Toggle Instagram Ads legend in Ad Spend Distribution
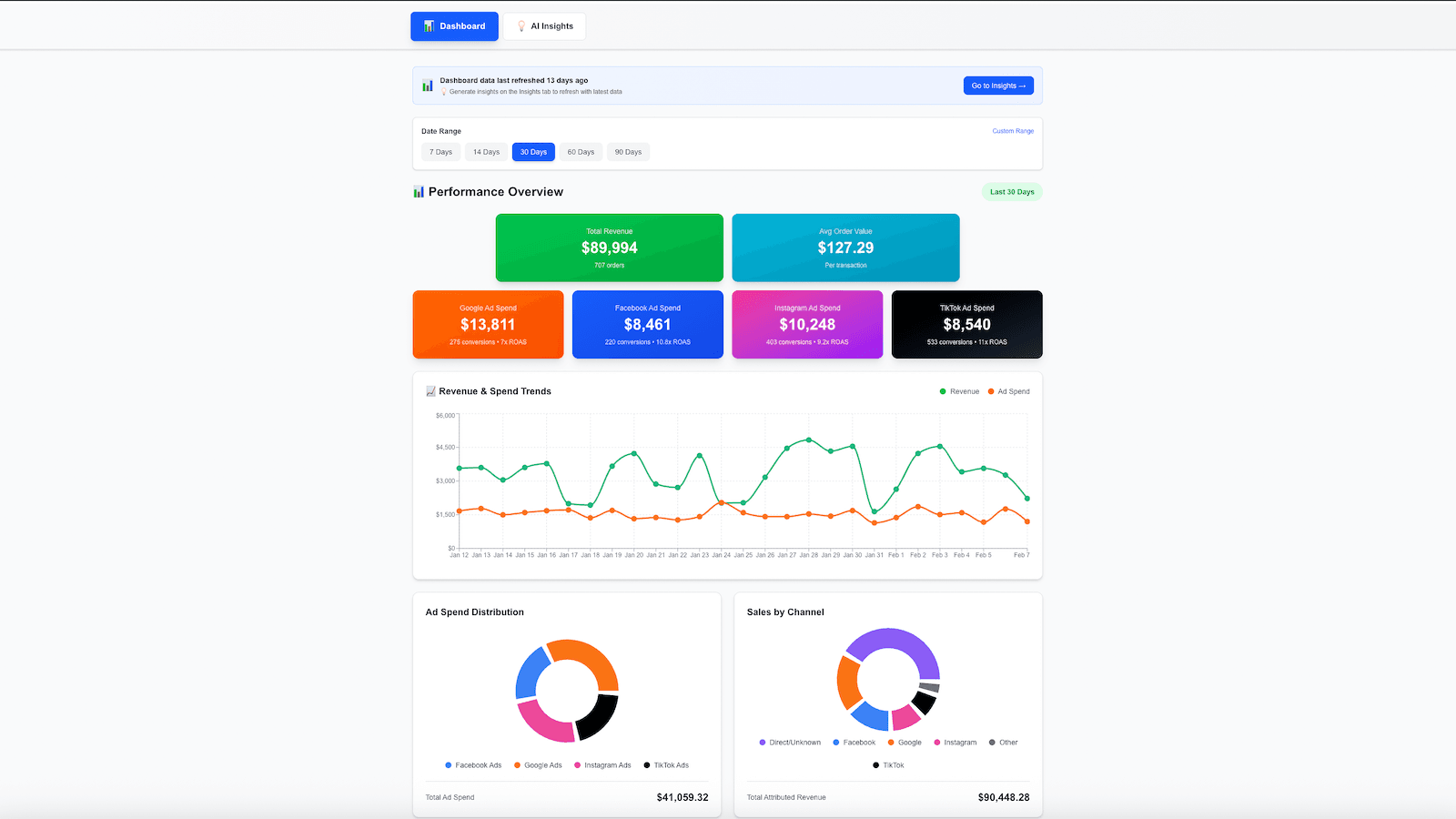 [x=602, y=765]
